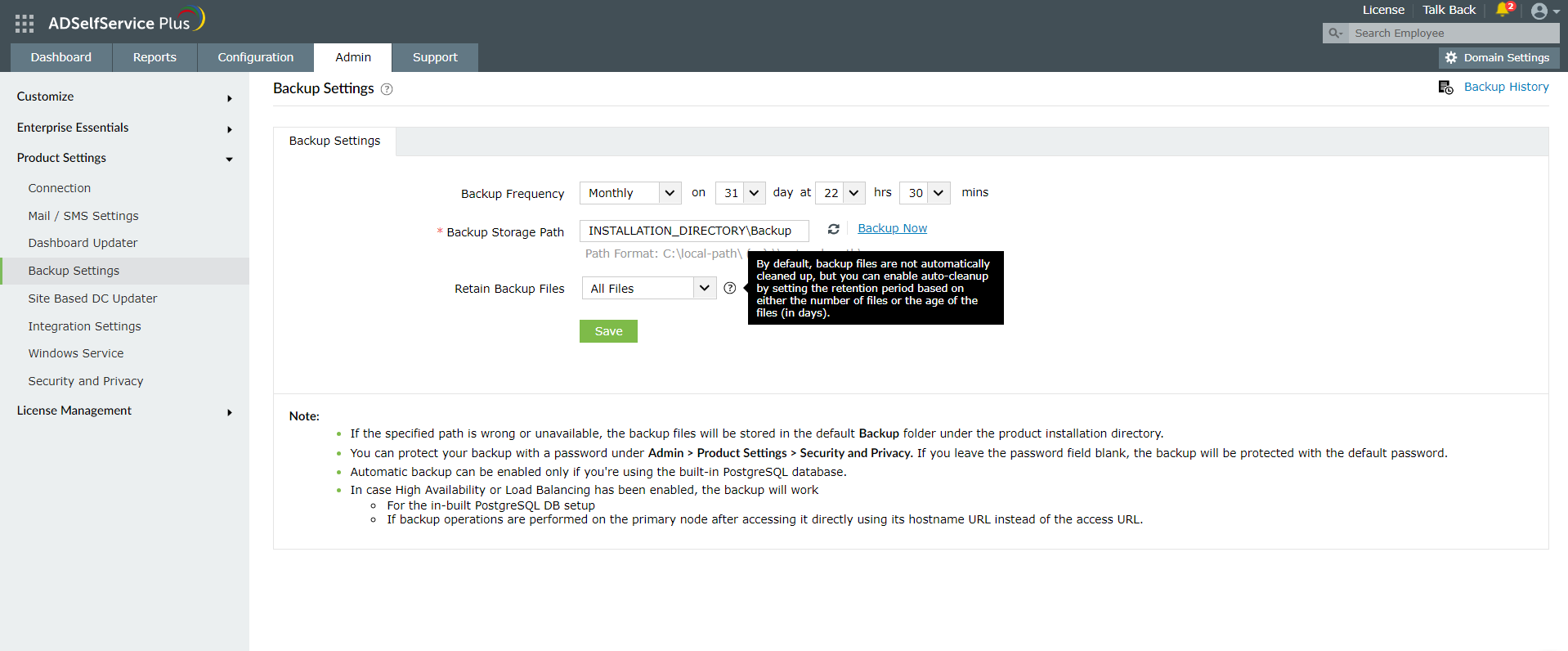The width and height of the screenshot is (1568, 651).
Task: Open the day of month dropdown
Action: point(740,193)
